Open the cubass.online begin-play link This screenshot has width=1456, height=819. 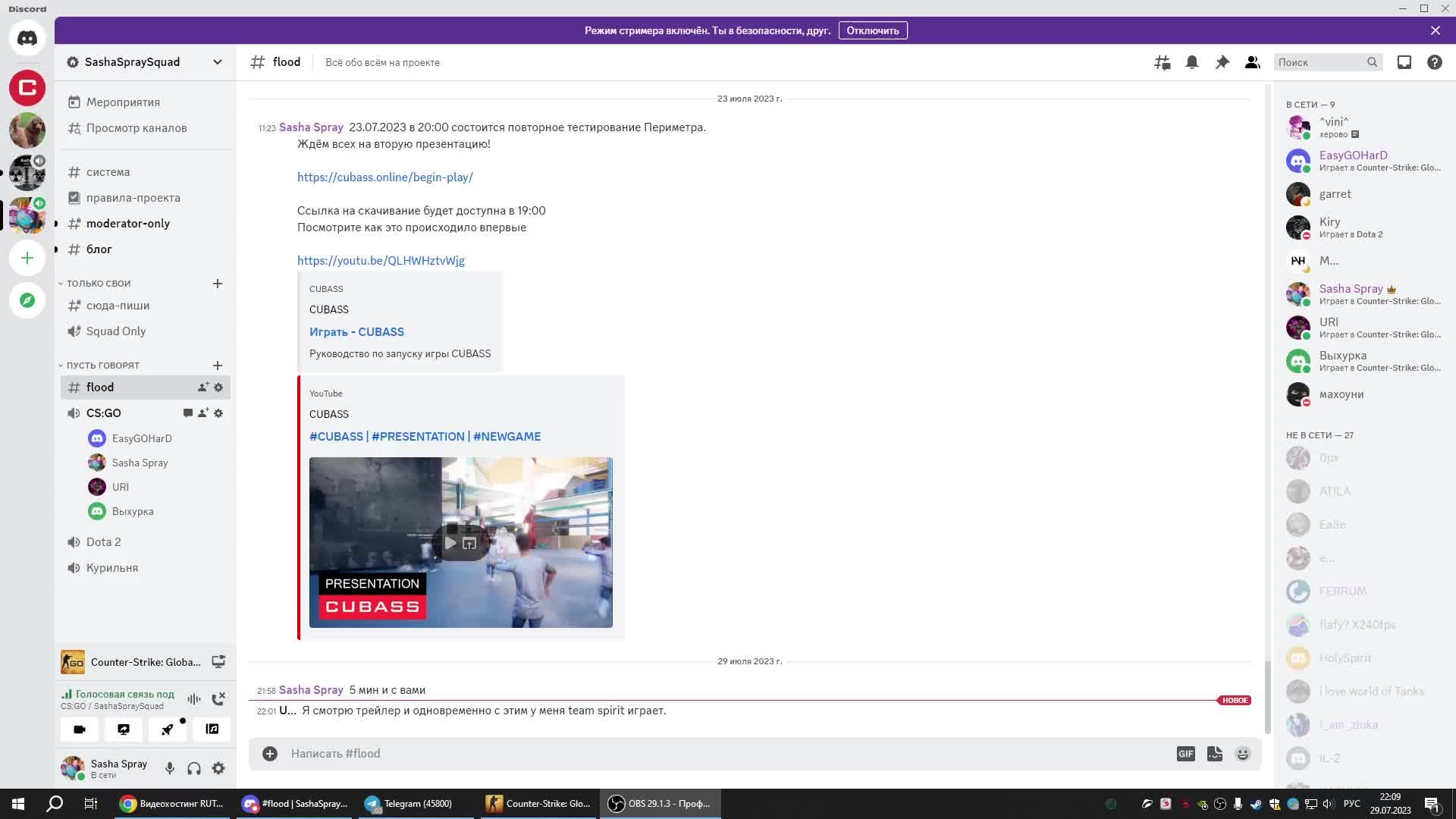[x=384, y=177]
